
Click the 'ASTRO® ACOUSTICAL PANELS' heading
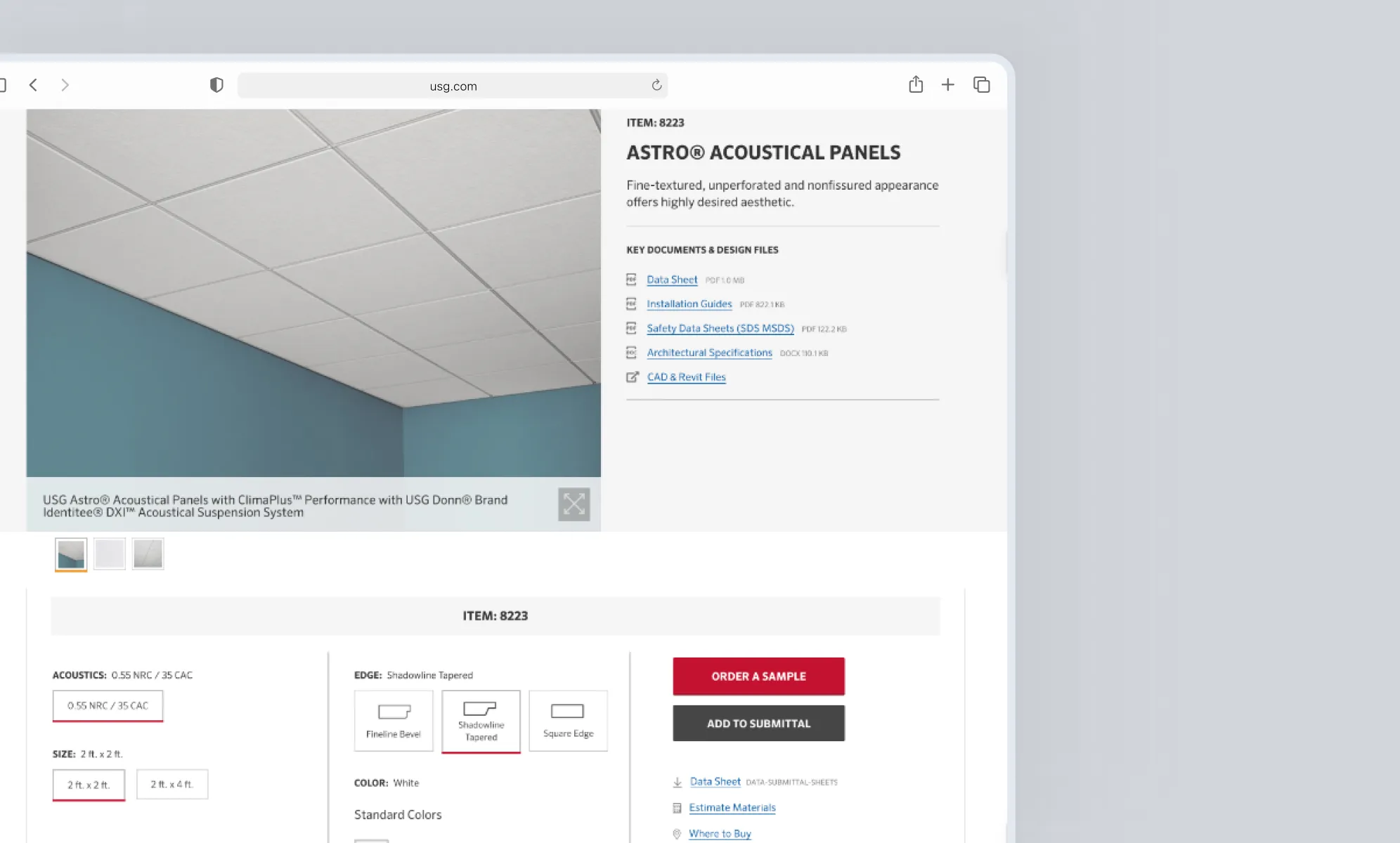763,152
